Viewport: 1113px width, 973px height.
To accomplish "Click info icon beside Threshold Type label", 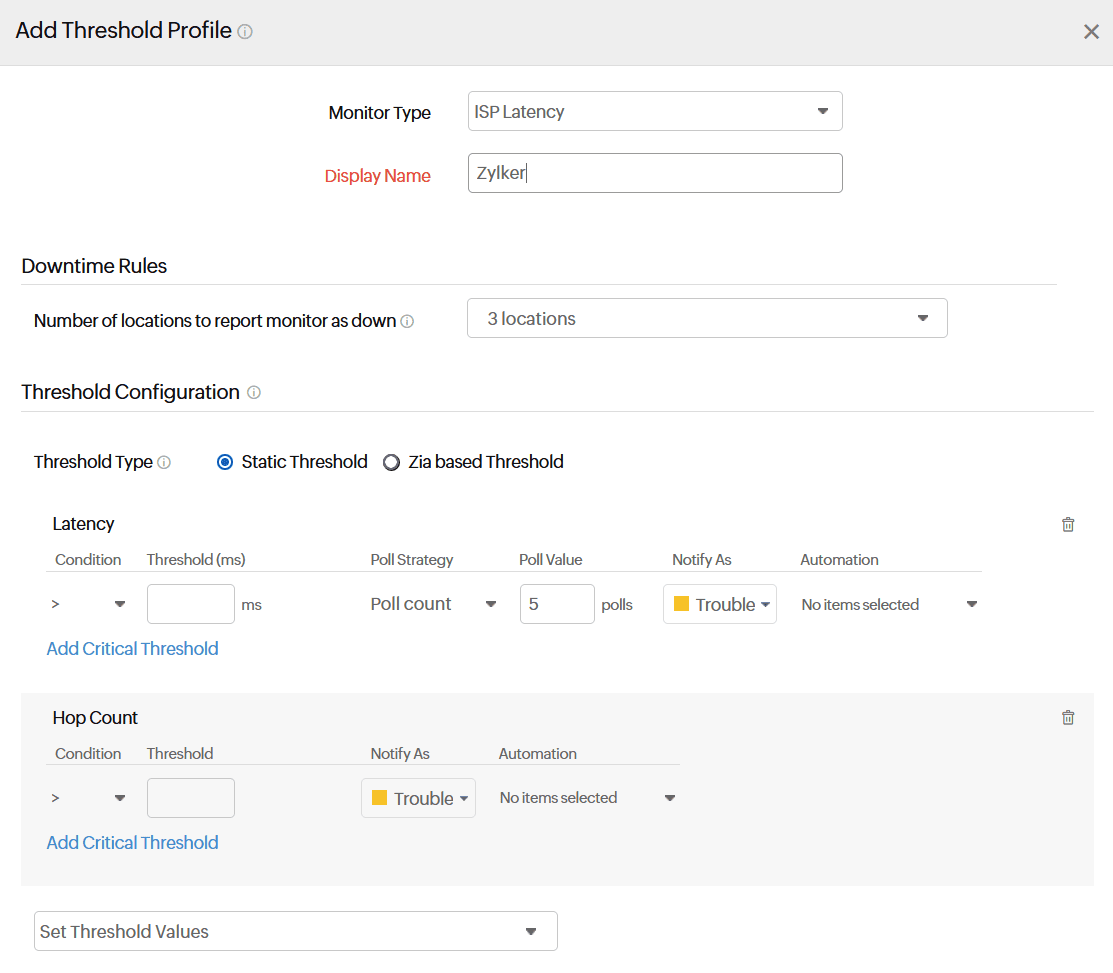I will (x=164, y=462).
